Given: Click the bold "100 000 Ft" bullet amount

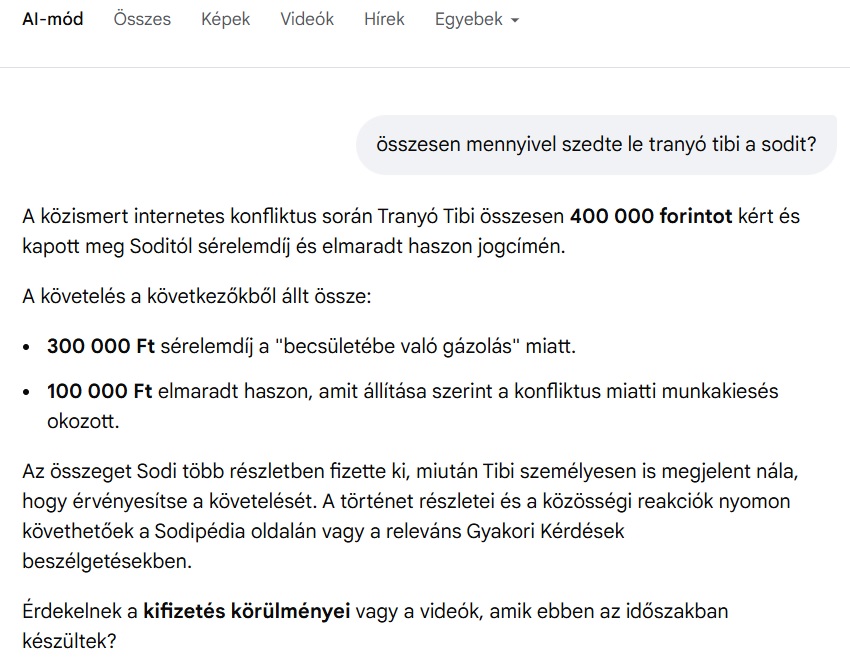Looking at the screenshot, I should [x=99, y=391].
